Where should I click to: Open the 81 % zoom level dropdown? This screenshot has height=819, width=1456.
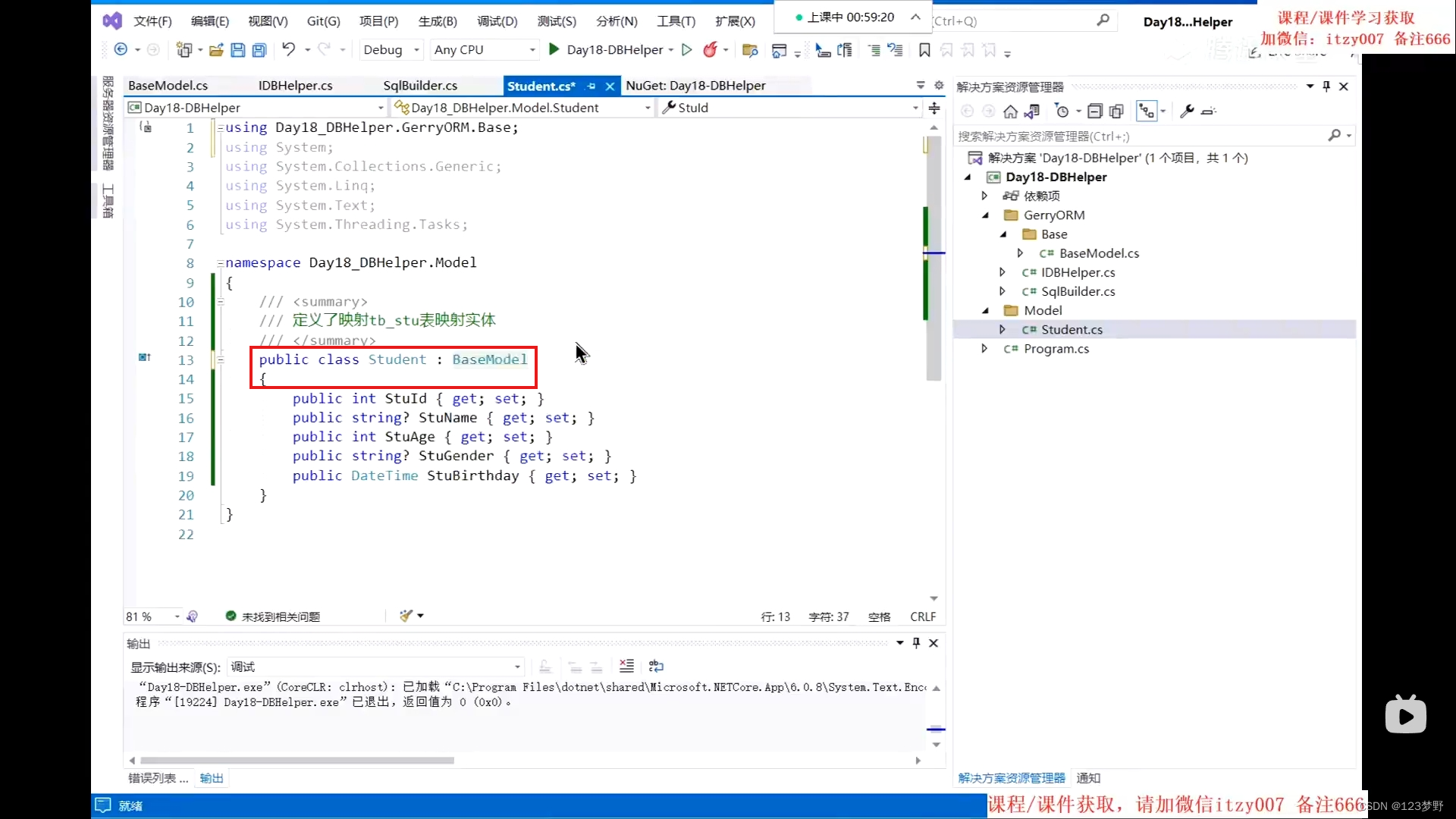click(153, 617)
